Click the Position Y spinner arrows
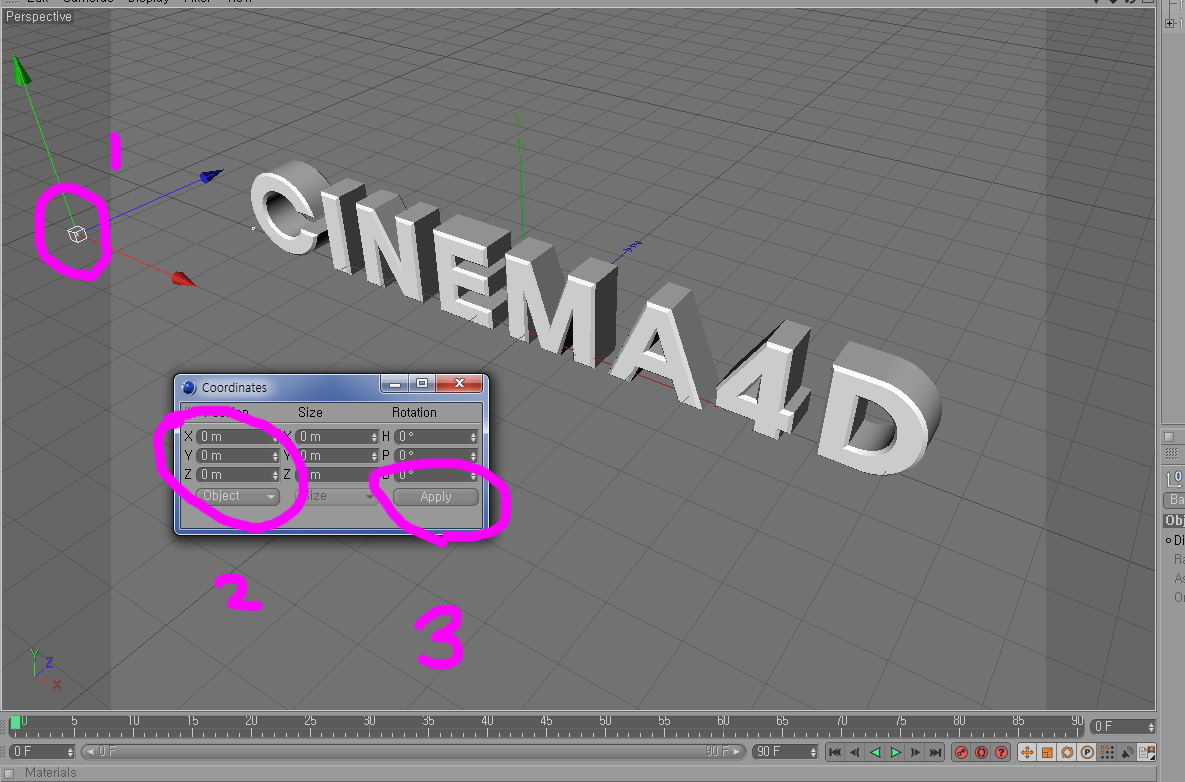This screenshot has height=782, width=1185. 275,456
